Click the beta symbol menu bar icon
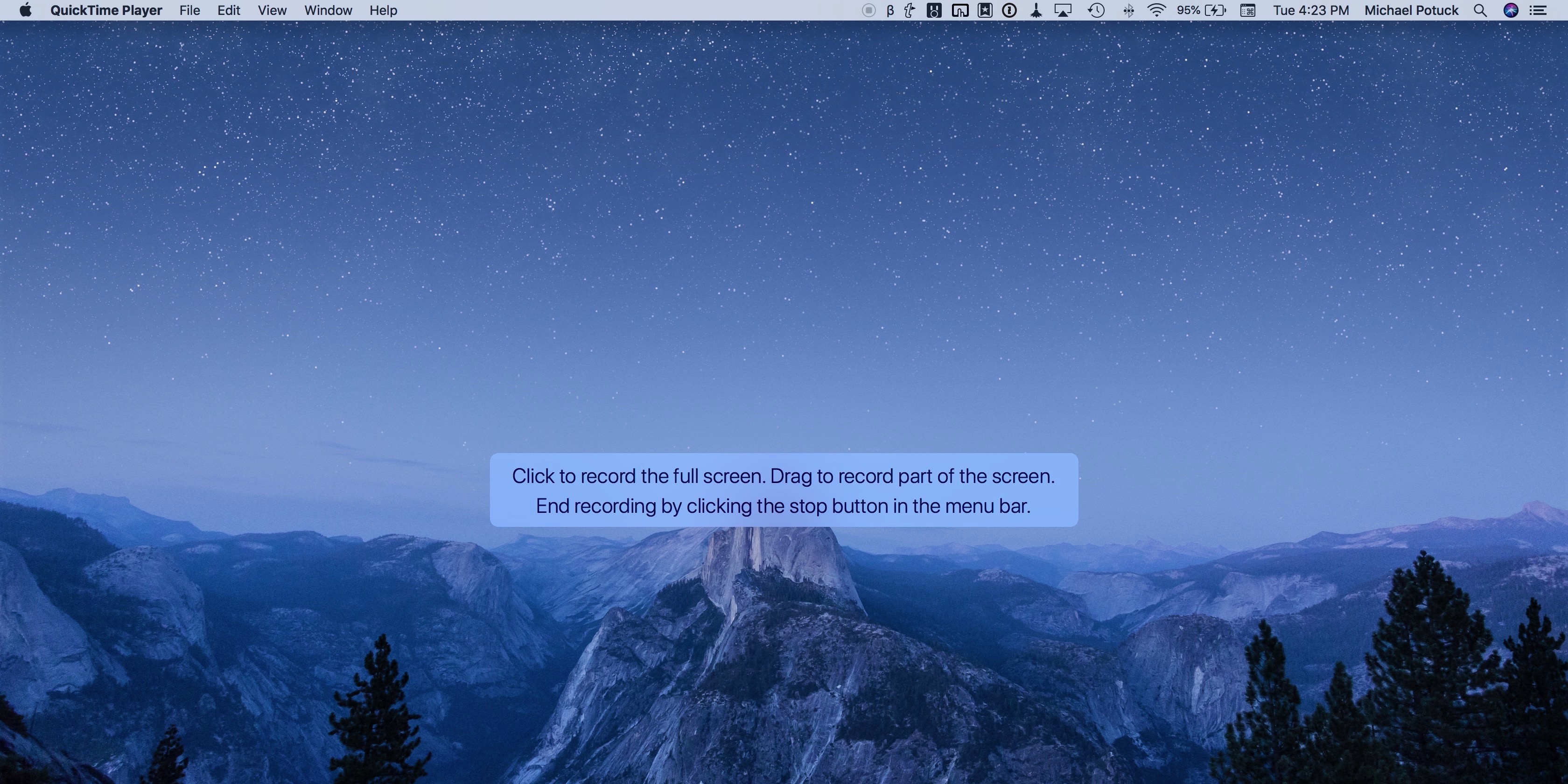 (x=890, y=10)
